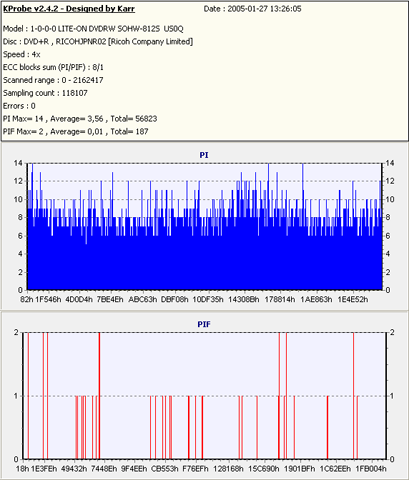Click the 10DF35h label on PI axis
The image size is (409, 480).
click(x=208, y=299)
